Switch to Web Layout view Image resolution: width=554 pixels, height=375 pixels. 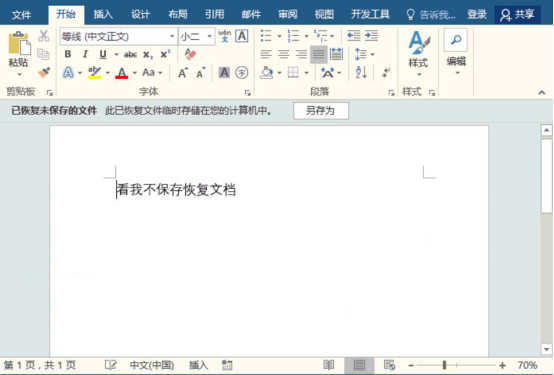(389, 365)
